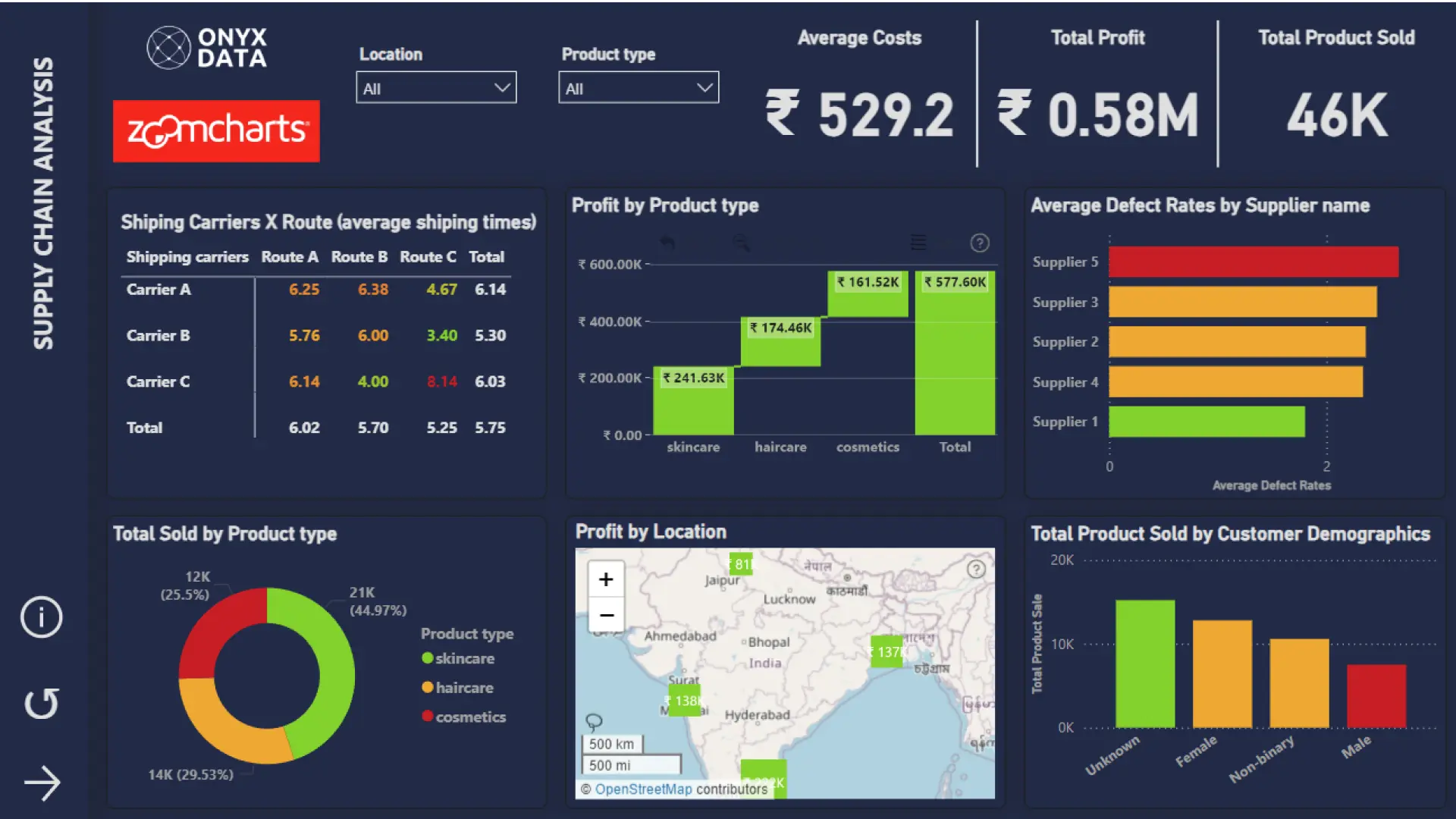The height and width of the screenshot is (819, 1456).
Task: Toggle cosmetics in donut chart legend
Action: pos(463,717)
